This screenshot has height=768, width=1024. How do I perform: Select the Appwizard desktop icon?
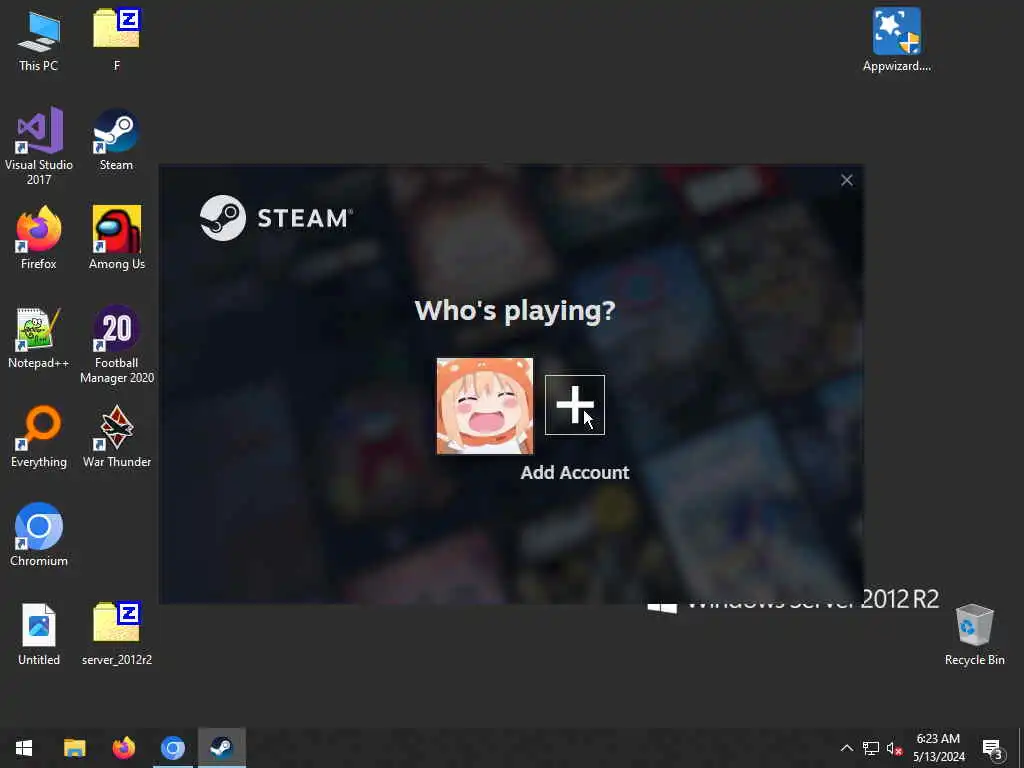point(897,40)
